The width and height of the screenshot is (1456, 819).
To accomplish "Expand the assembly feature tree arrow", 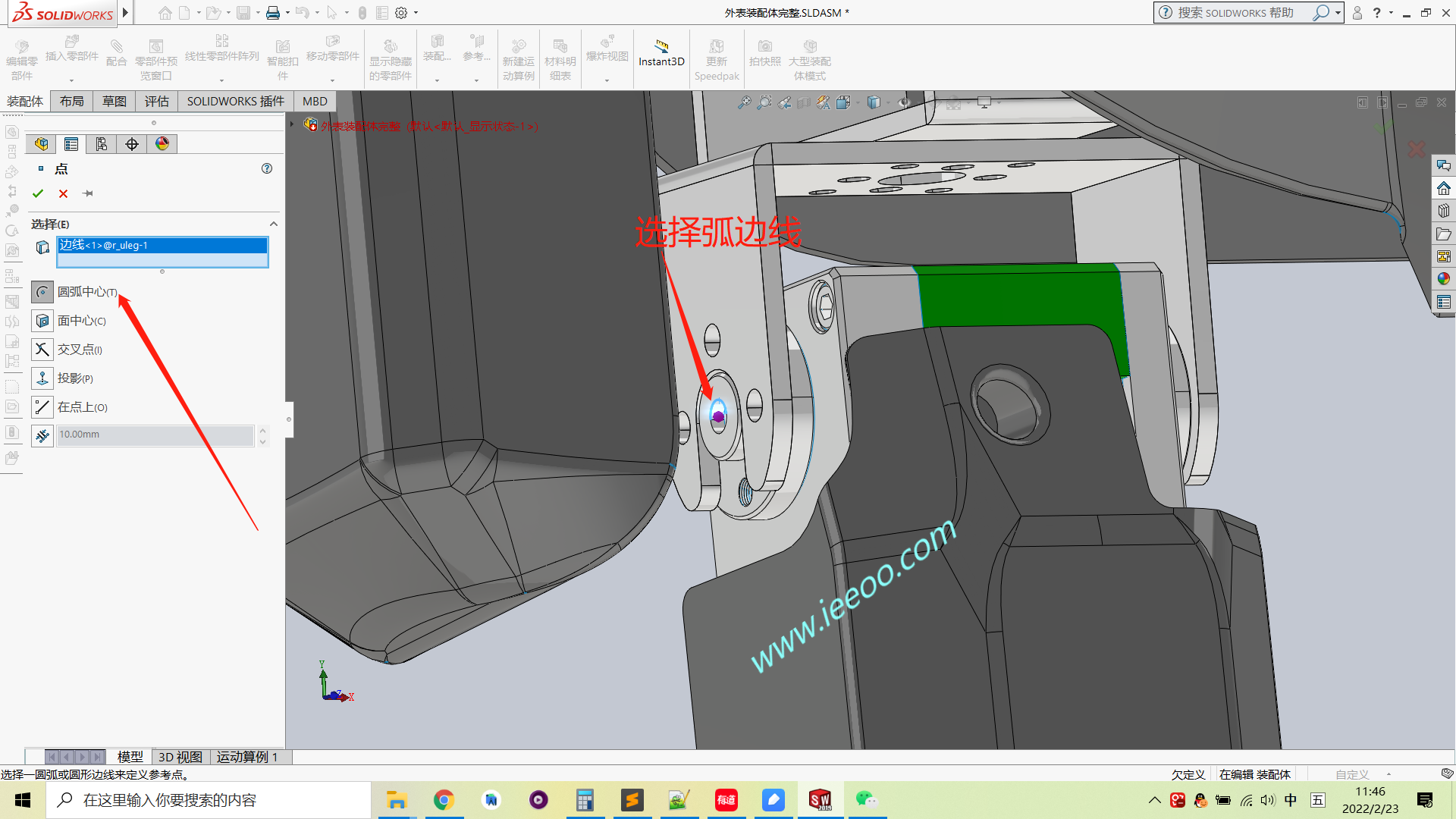I will coord(292,124).
